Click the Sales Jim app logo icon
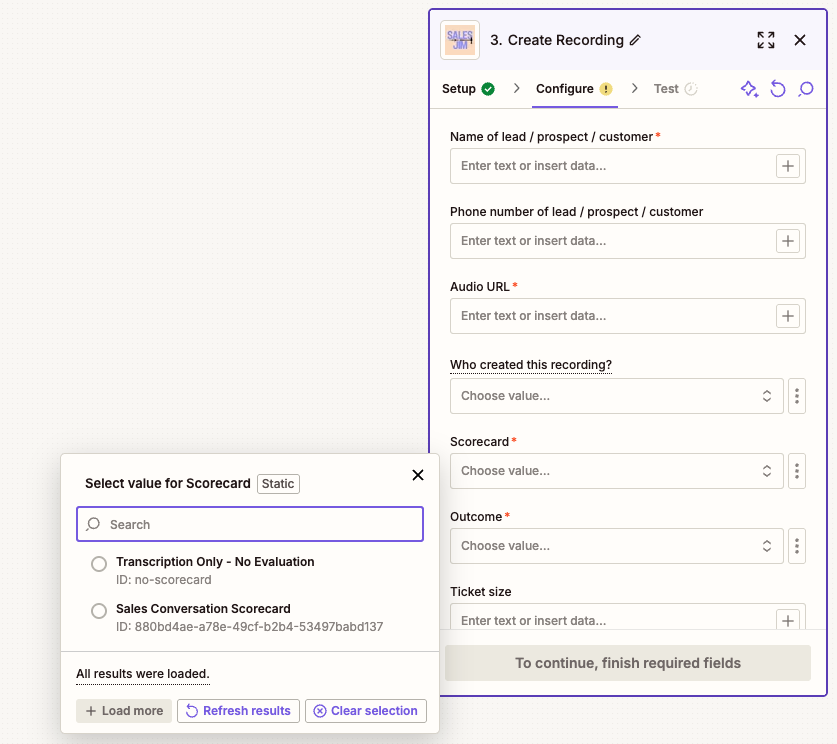 tap(460, 40)
